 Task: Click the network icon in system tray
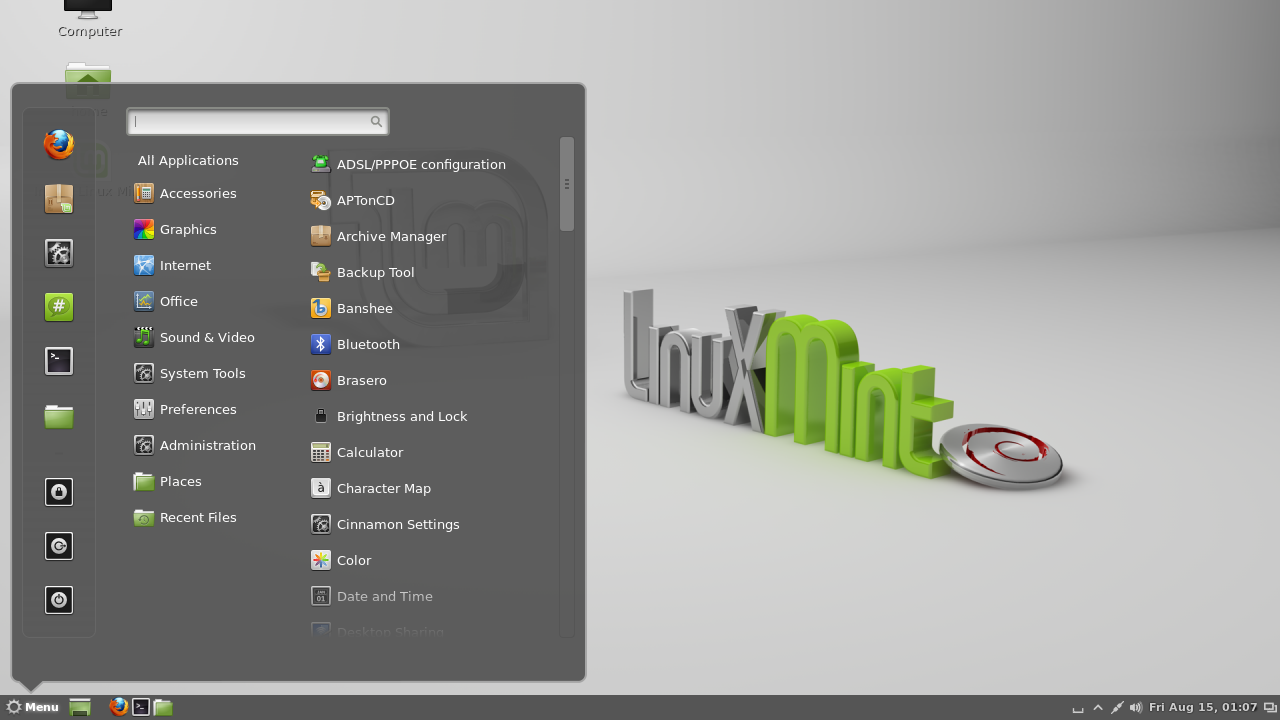click(1117, 708)
